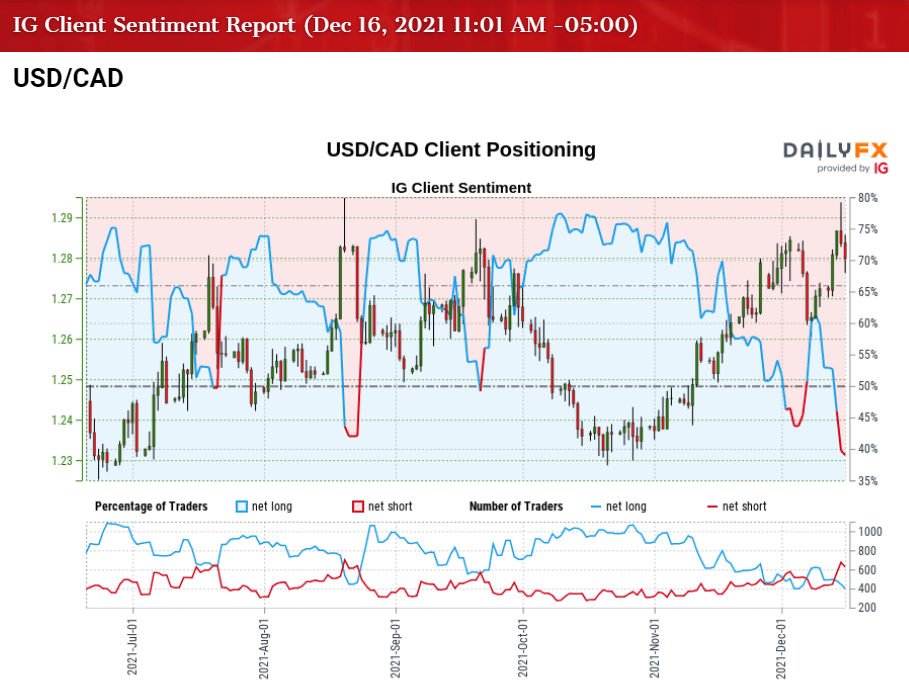Click the 50% sentiment axis label

(x=868, y=386)
